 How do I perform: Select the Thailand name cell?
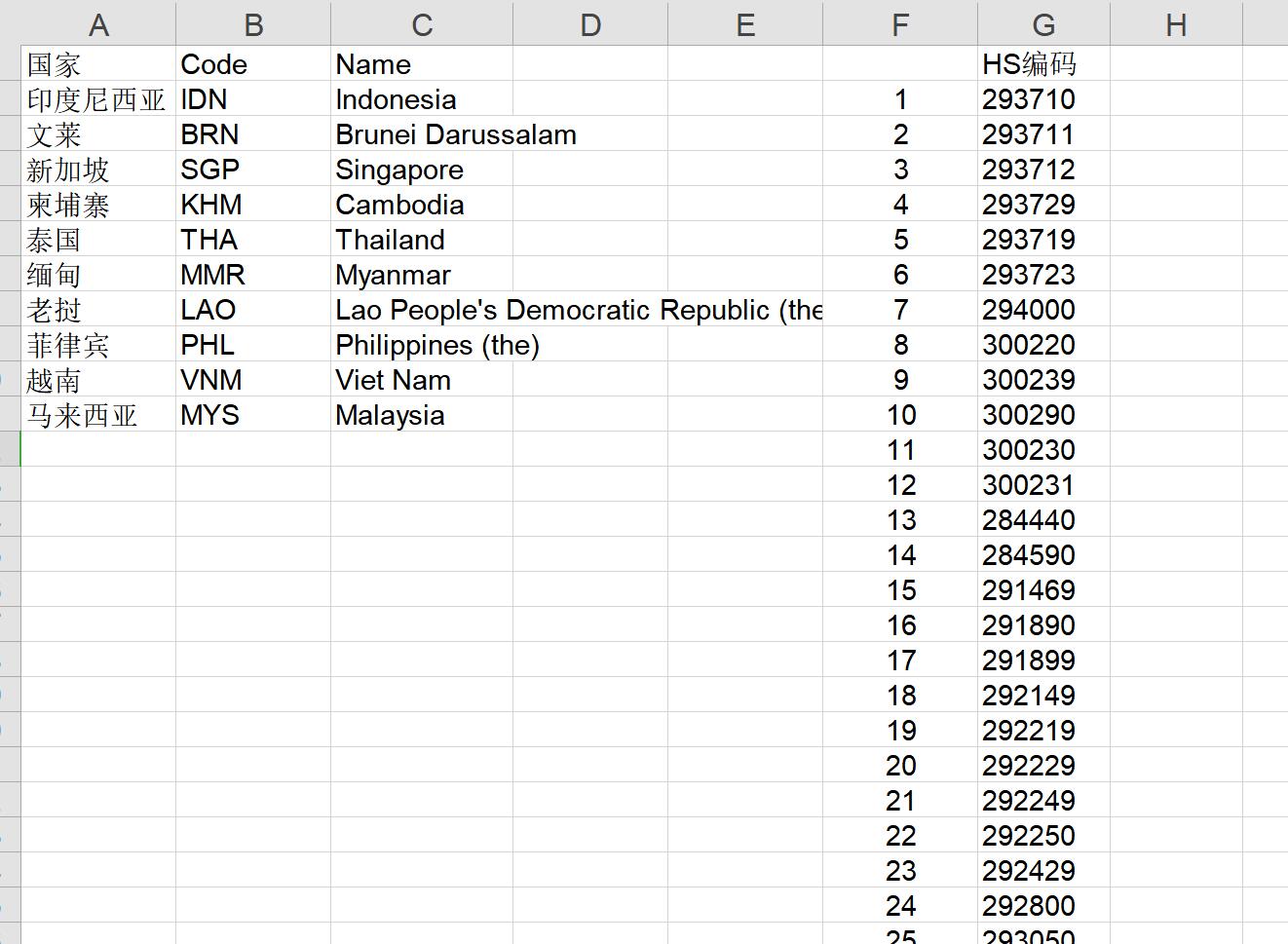pos(422,239)
